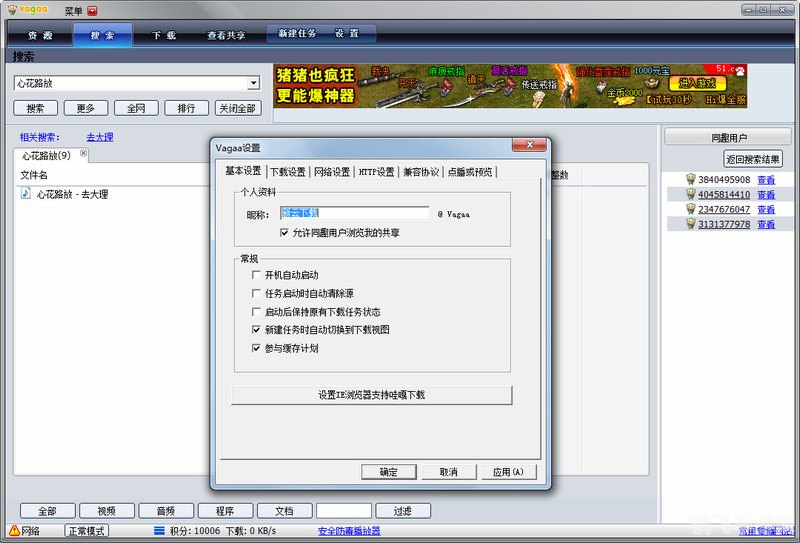
Task: Click 新建任务 in the top bar
Action: point(297,33)
